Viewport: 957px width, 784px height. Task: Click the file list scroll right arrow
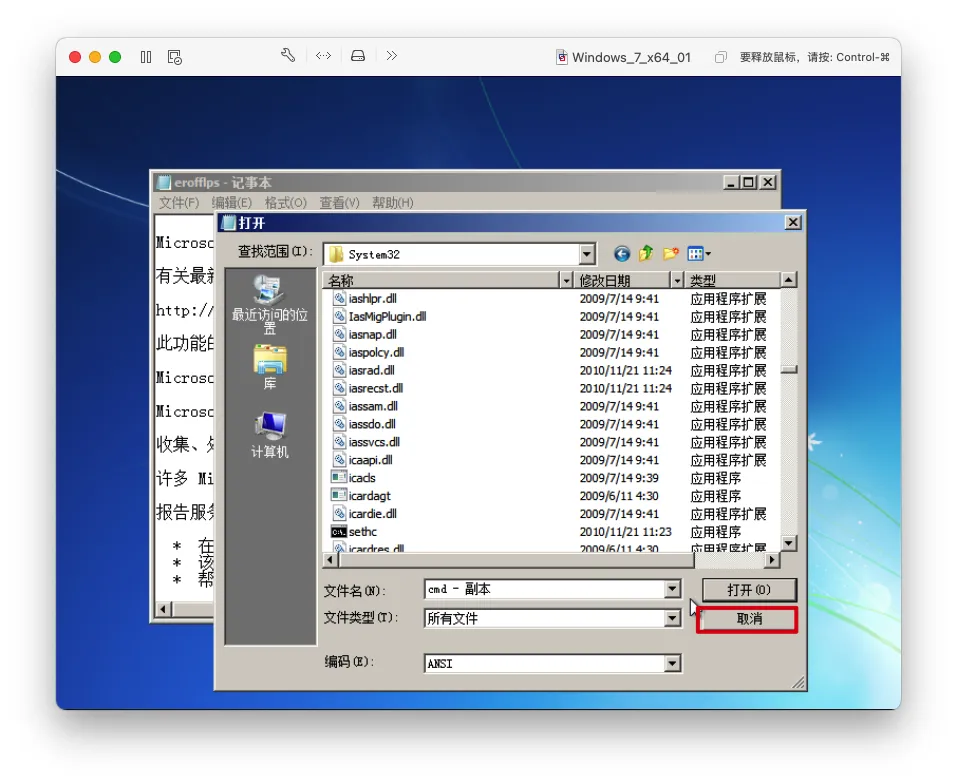773,559
